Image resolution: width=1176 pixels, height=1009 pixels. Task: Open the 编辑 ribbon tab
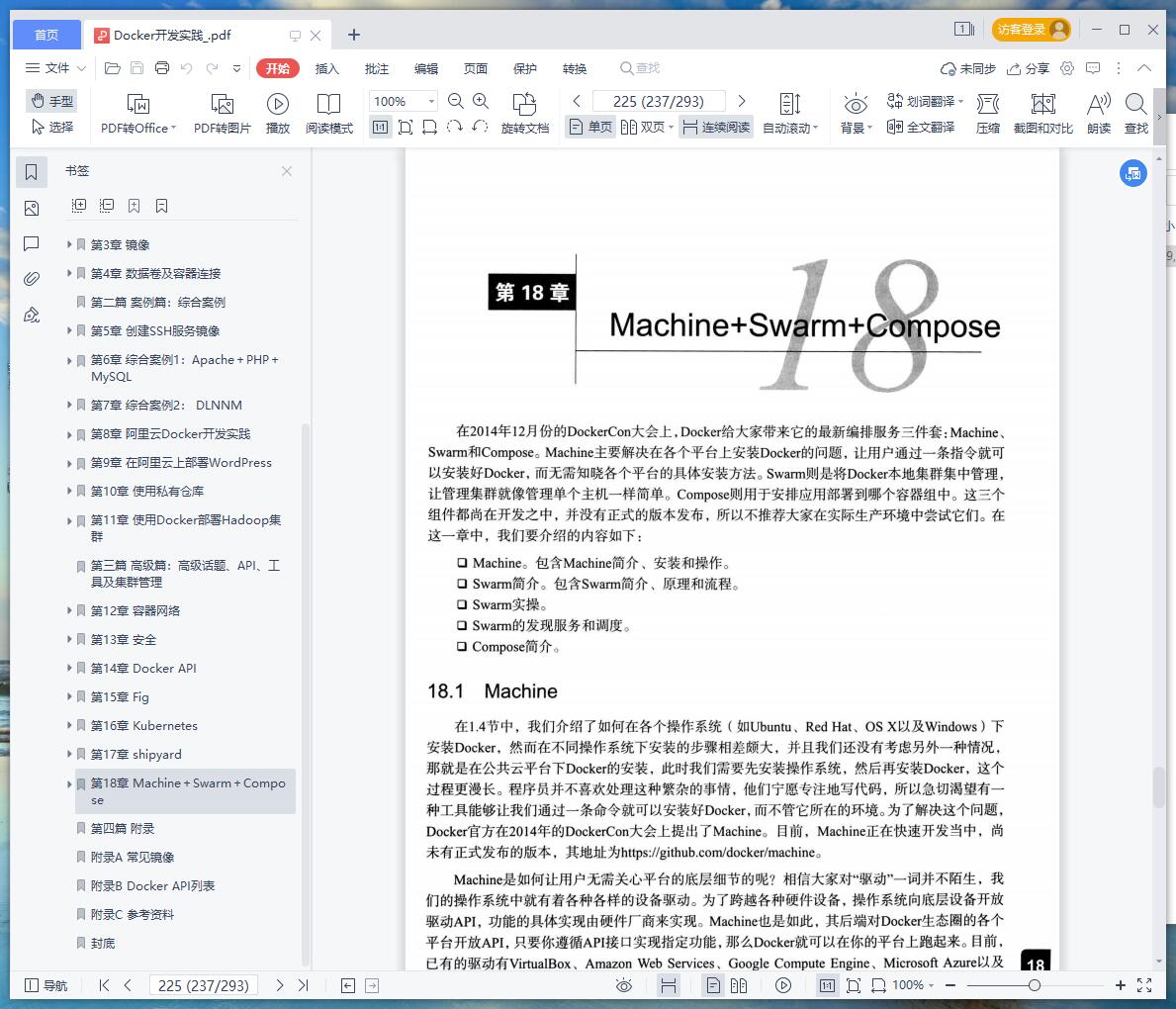pos(426,68)
